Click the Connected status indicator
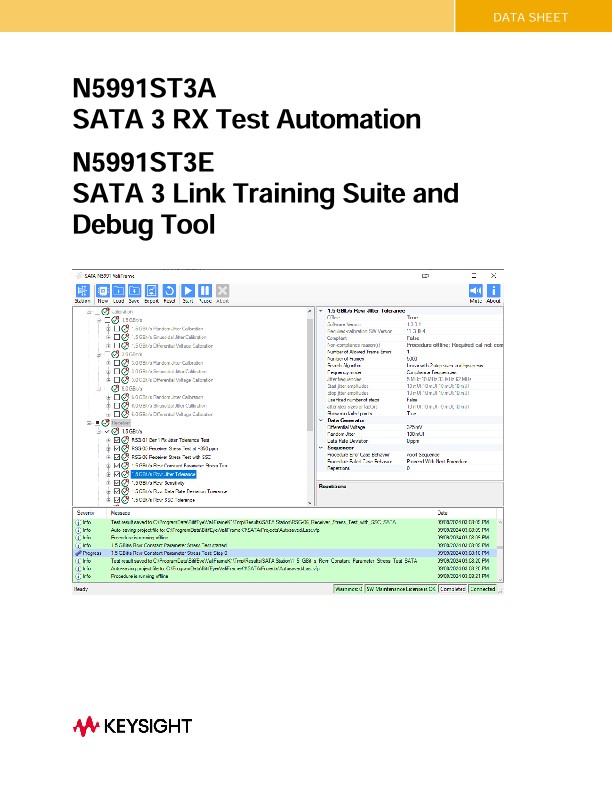Image resolution: width=612 pixels, height=792 pixels. click(483, 589)
